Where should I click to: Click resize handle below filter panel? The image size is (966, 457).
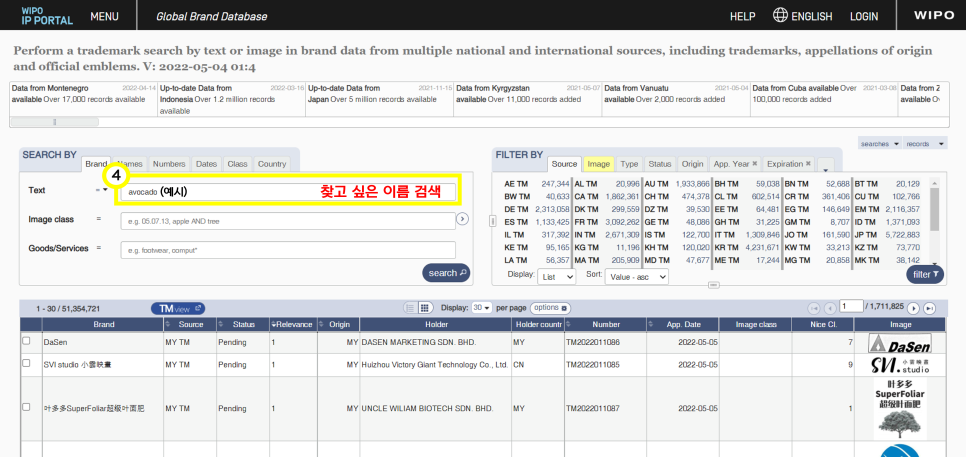(x=714, y=285)
